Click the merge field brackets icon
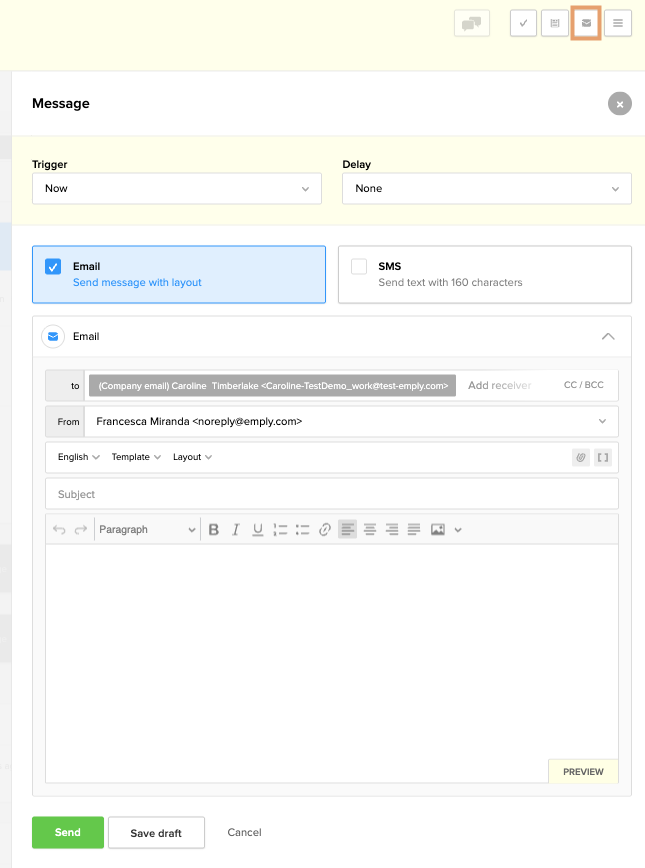645x868 pixels. (x=603, y=457)
